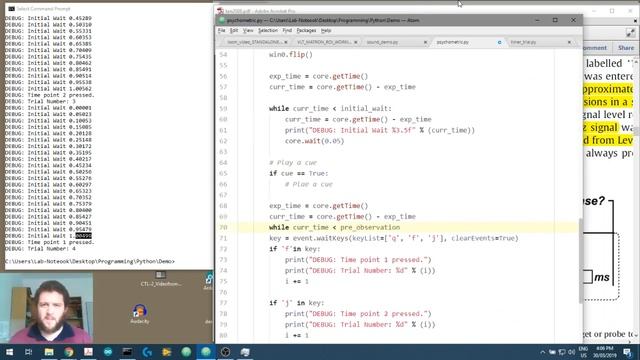Close the sound_demo.py tab
Screen dimensions: 640x360
point(425,42)
